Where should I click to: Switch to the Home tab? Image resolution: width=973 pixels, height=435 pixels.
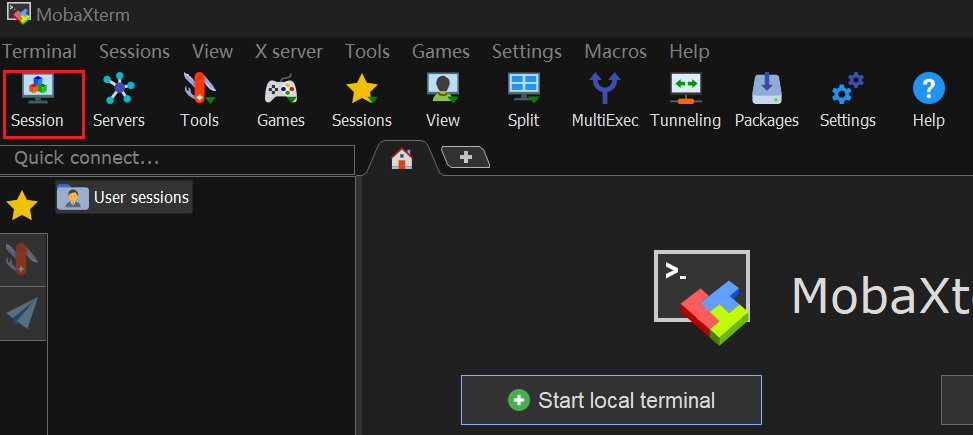[x=402, y=159]
